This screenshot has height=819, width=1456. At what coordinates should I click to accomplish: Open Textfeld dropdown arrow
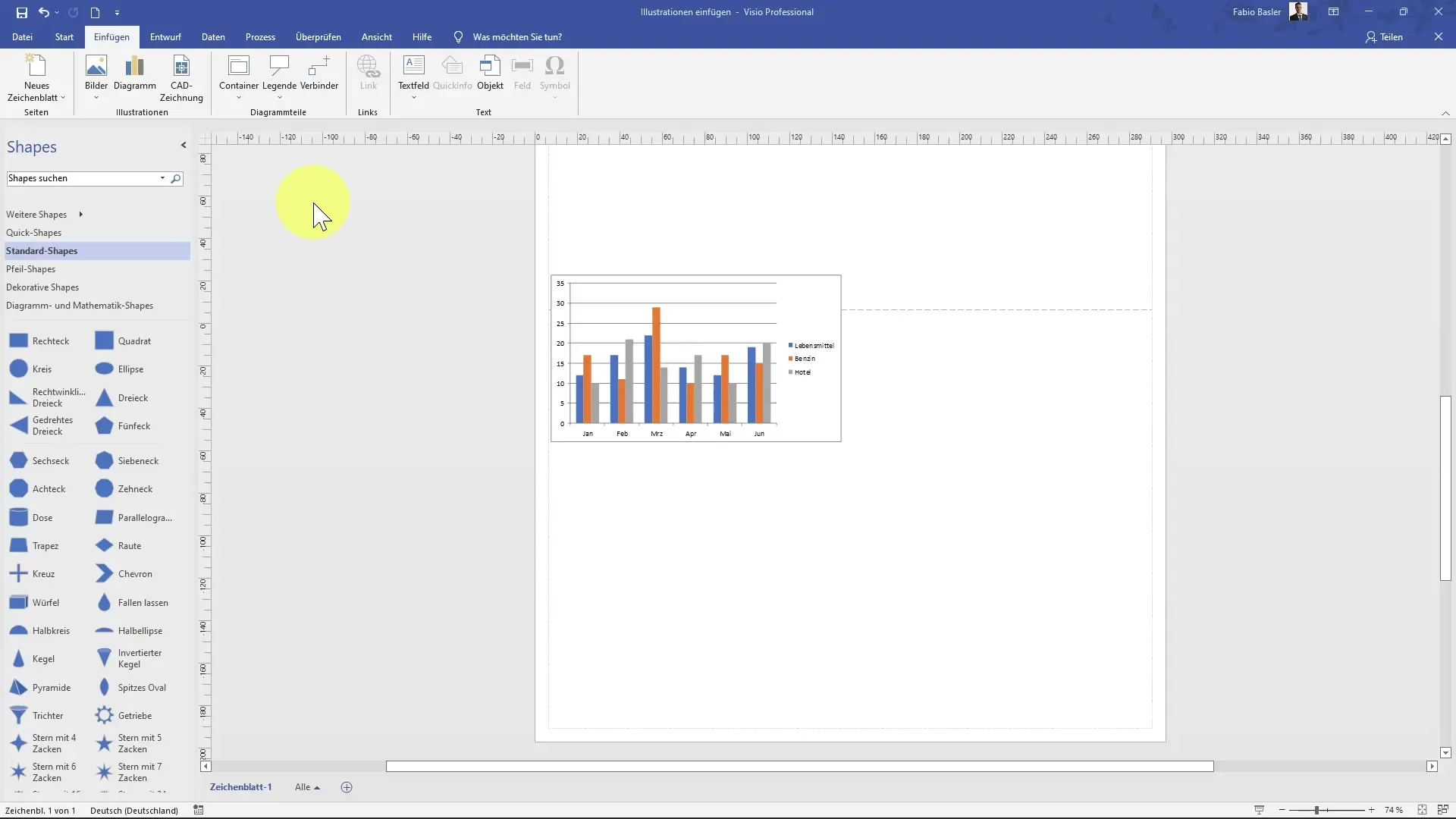click(x=413, y=98)
